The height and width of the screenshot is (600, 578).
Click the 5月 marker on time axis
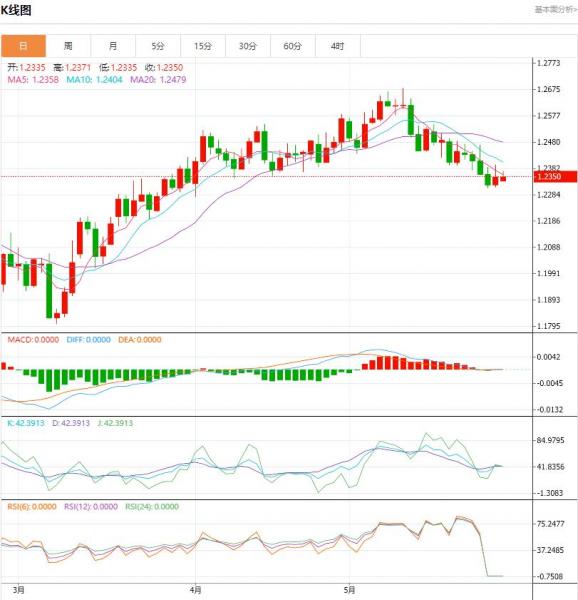tap(349, 590)
